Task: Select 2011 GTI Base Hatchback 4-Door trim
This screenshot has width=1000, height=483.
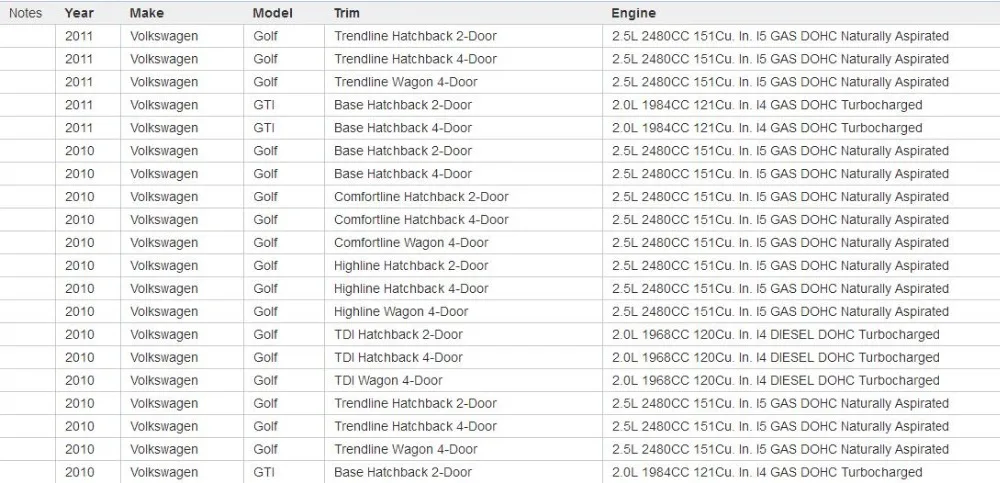Action: 403,128
